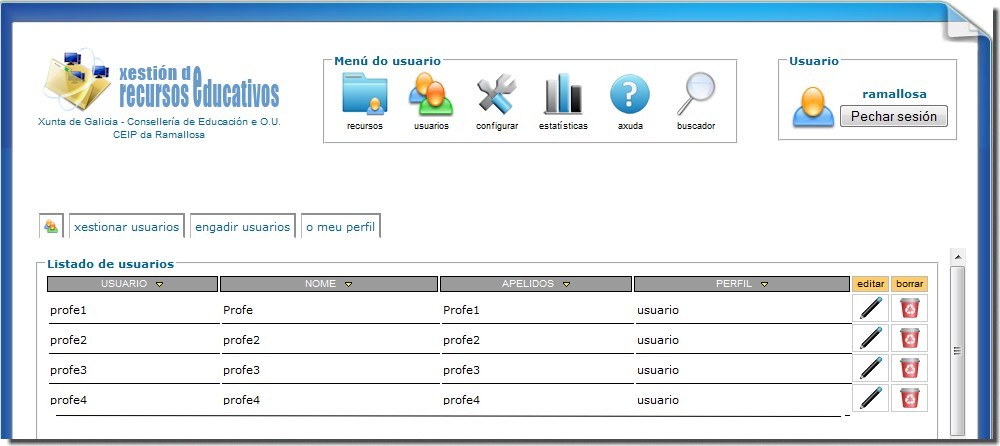
Task: Sort list by APELIDOS column arrow
Action: coord(566,285)
